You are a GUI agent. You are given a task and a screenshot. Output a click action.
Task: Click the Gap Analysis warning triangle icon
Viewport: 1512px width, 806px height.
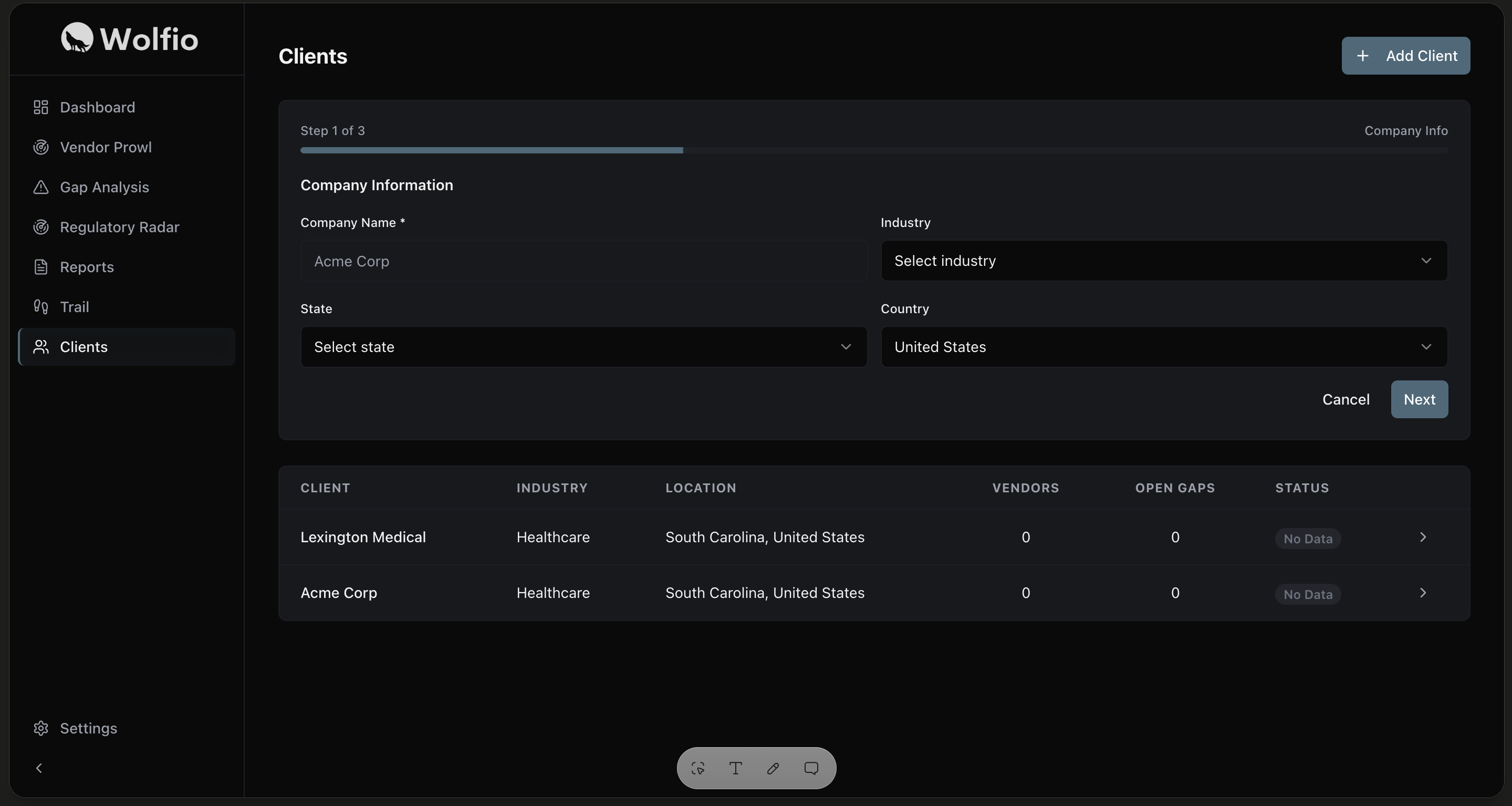(x=40, y=187)
